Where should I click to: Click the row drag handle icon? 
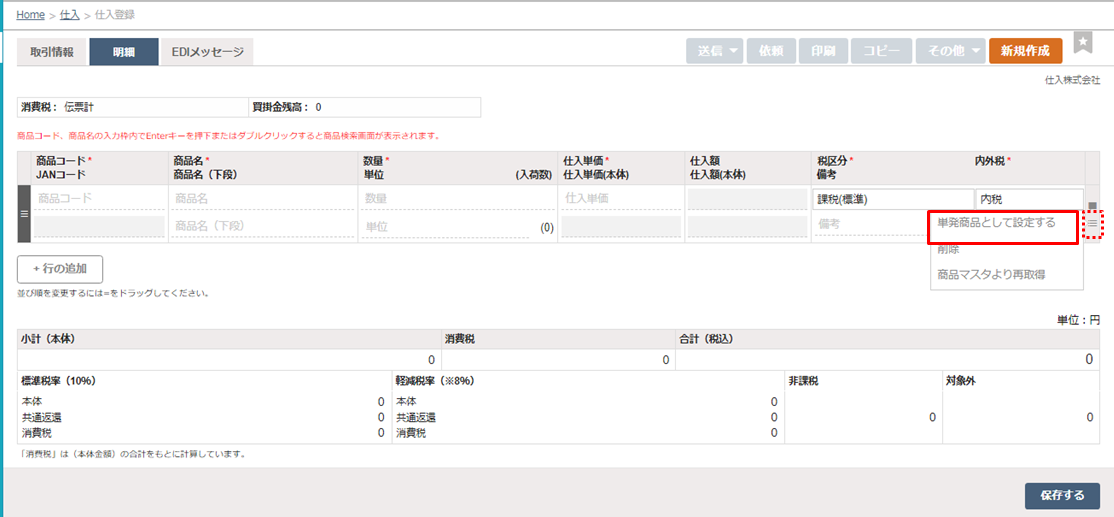[25, 214]
